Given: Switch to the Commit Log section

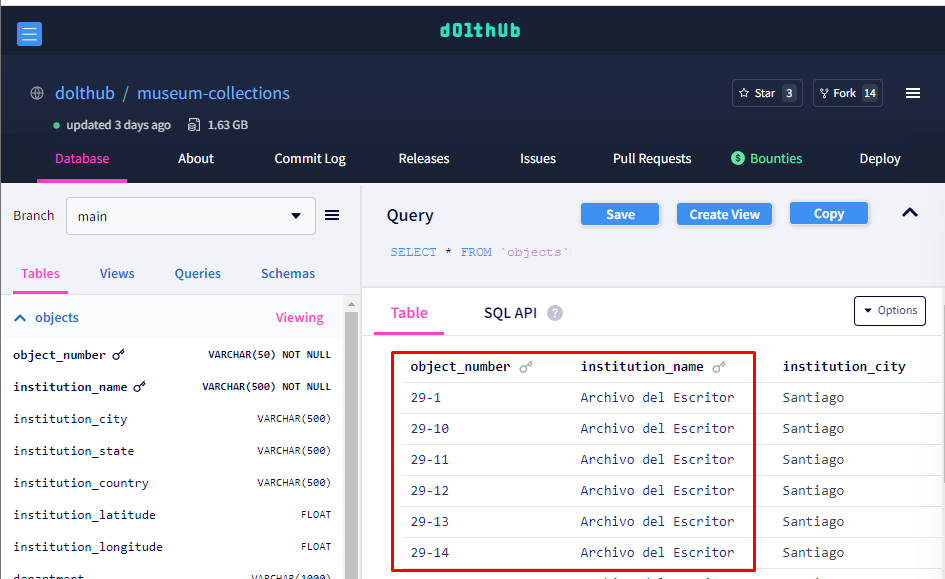Looking at the screenshot, I should (x=311, y=158).
